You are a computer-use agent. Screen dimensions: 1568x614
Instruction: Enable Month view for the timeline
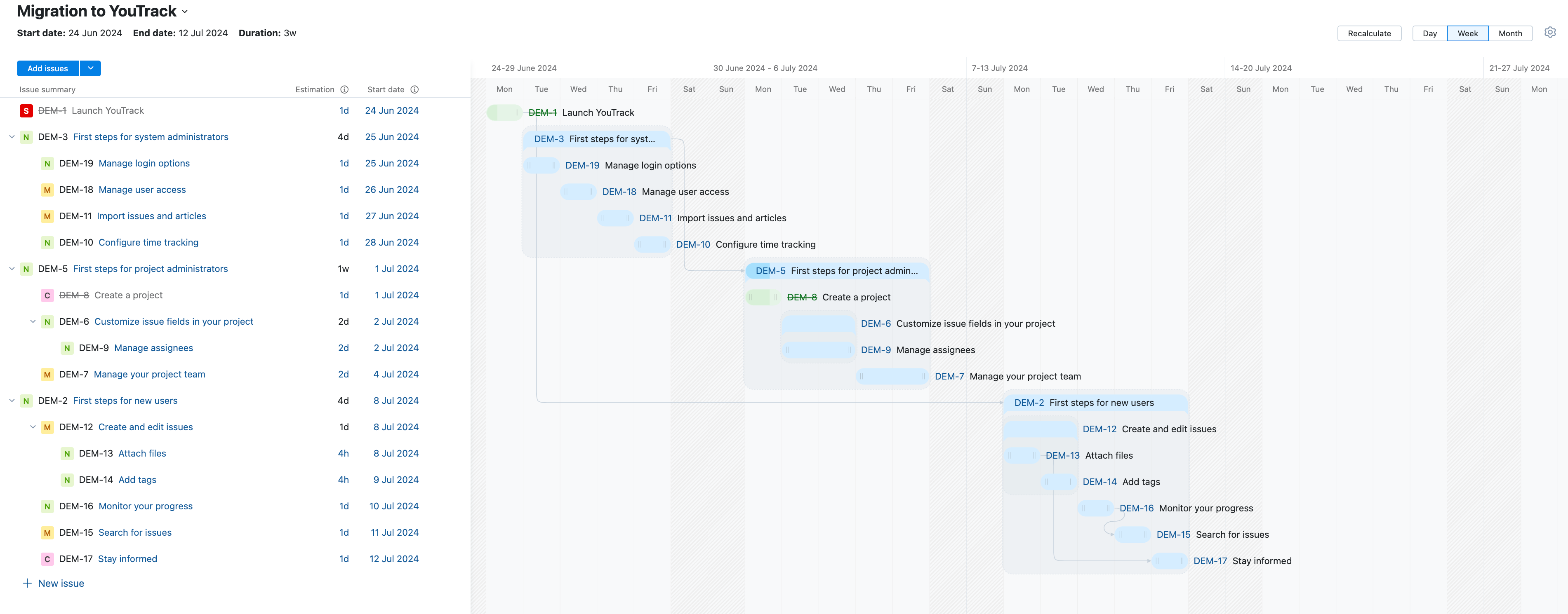pyautogui.click(x=1510, y=33)
